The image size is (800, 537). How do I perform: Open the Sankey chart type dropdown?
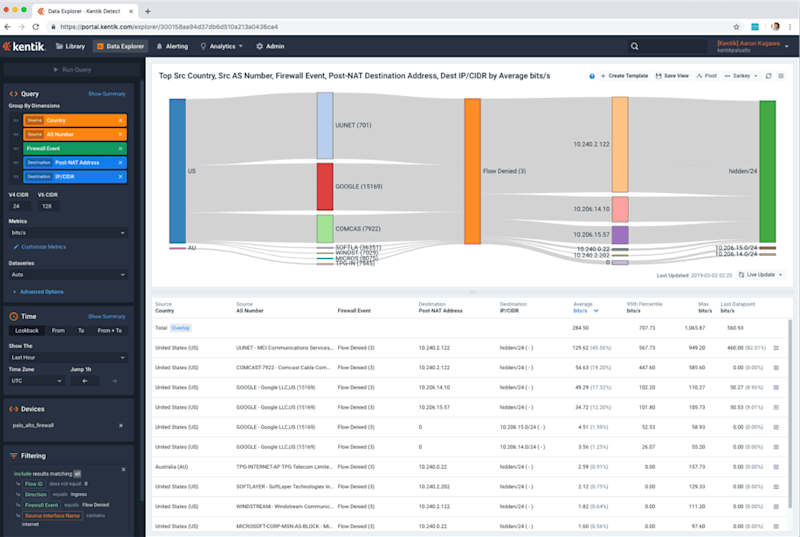coord(741,76)
